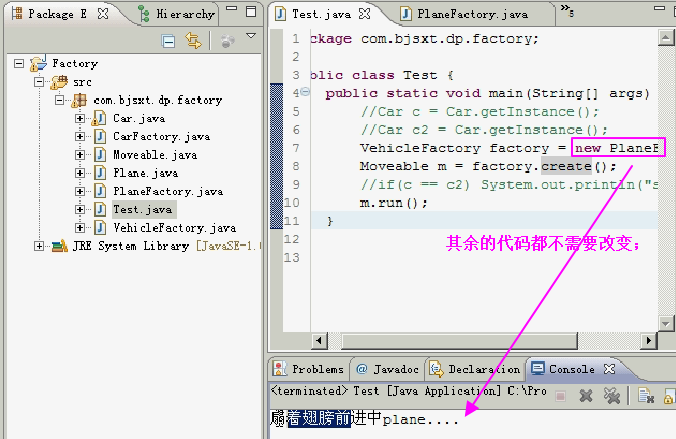This screenshot has height=439, width=676.
Task: Click the com.bjsxt.dp.factory package icon
Action: (79, 100)
